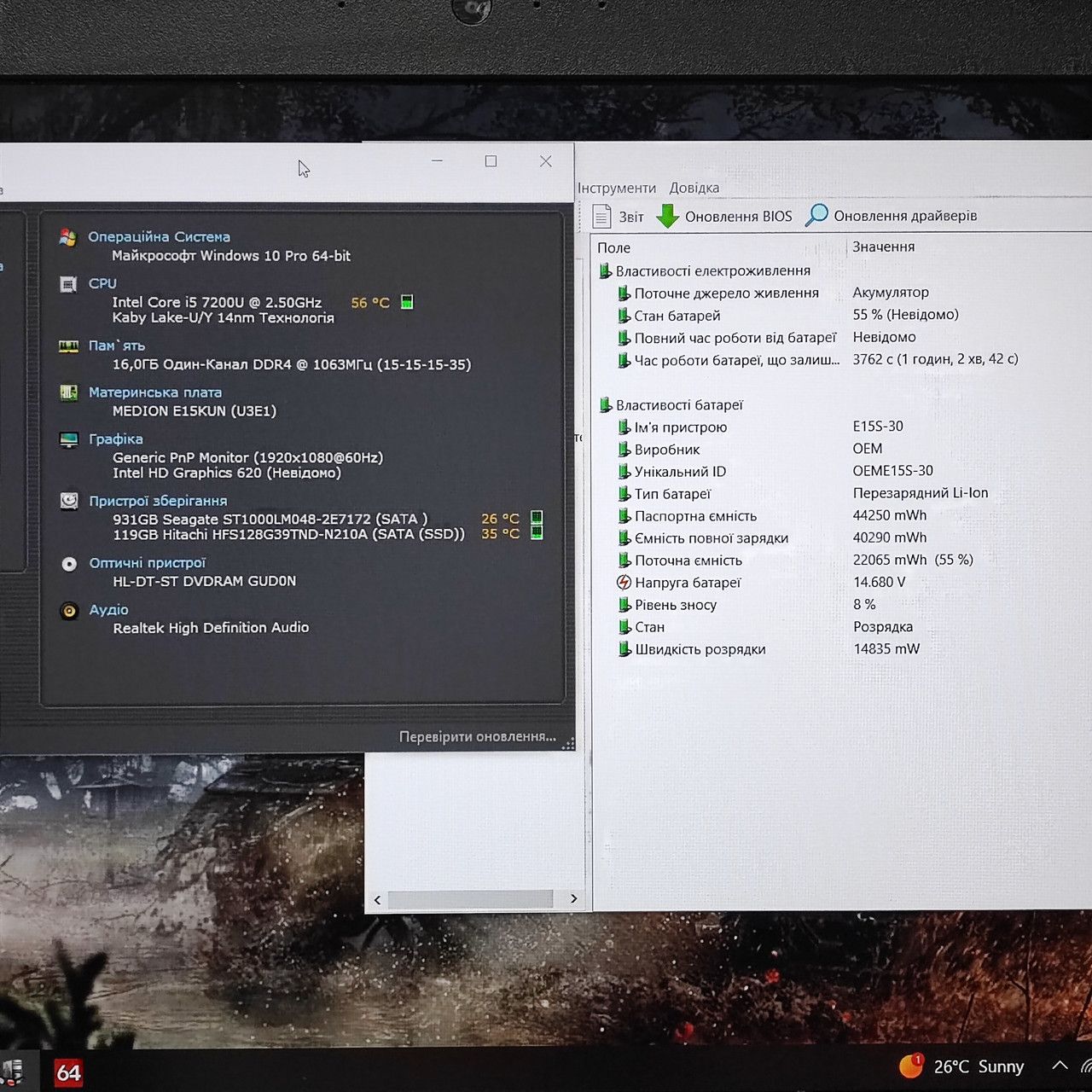Click the Audio speaker icon in Speccy
The width and height of the screenshot is (1092, 1092).
(69, 611)
